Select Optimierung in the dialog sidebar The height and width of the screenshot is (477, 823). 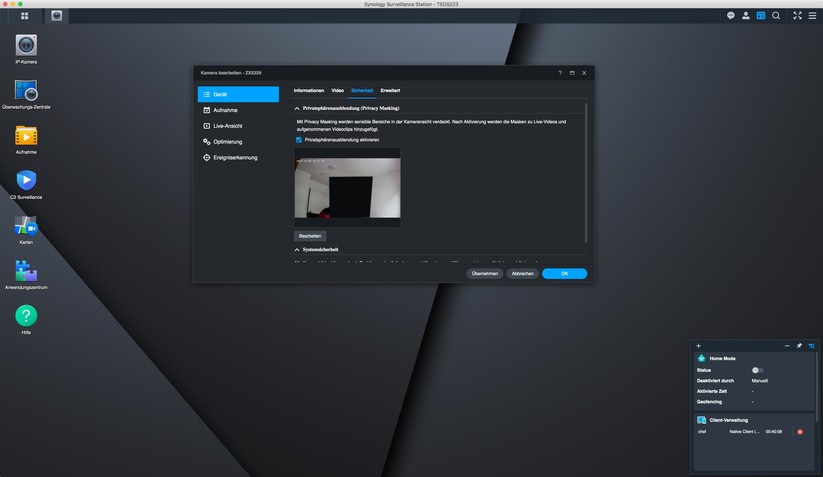[x=238, y=142]
